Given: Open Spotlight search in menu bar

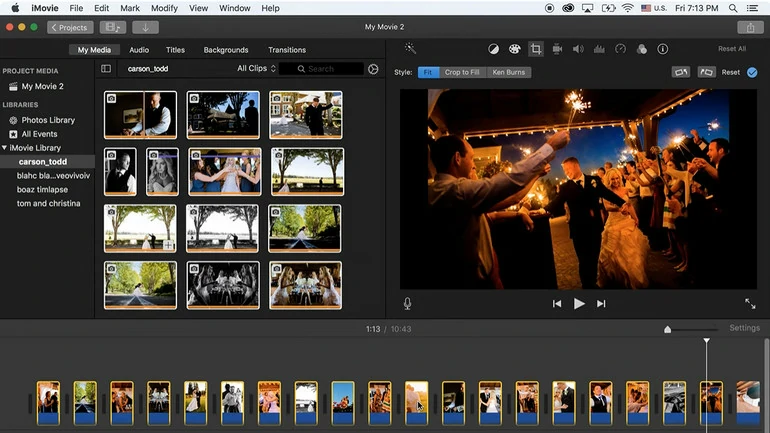Looking at the screenshot, I should [x=733, y=8].
